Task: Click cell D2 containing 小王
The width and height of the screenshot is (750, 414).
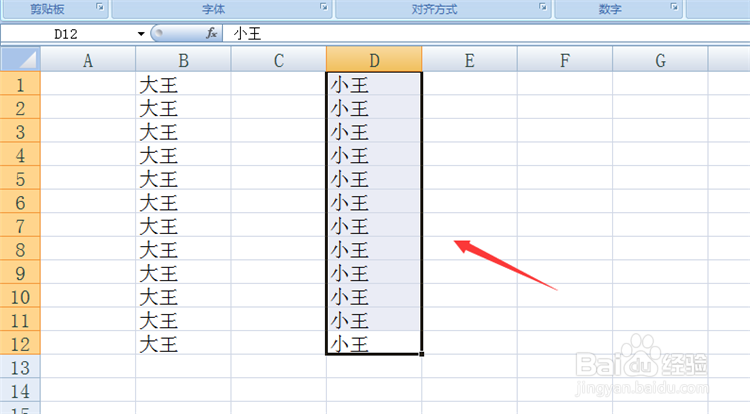Action: click(x=374, y=108)
